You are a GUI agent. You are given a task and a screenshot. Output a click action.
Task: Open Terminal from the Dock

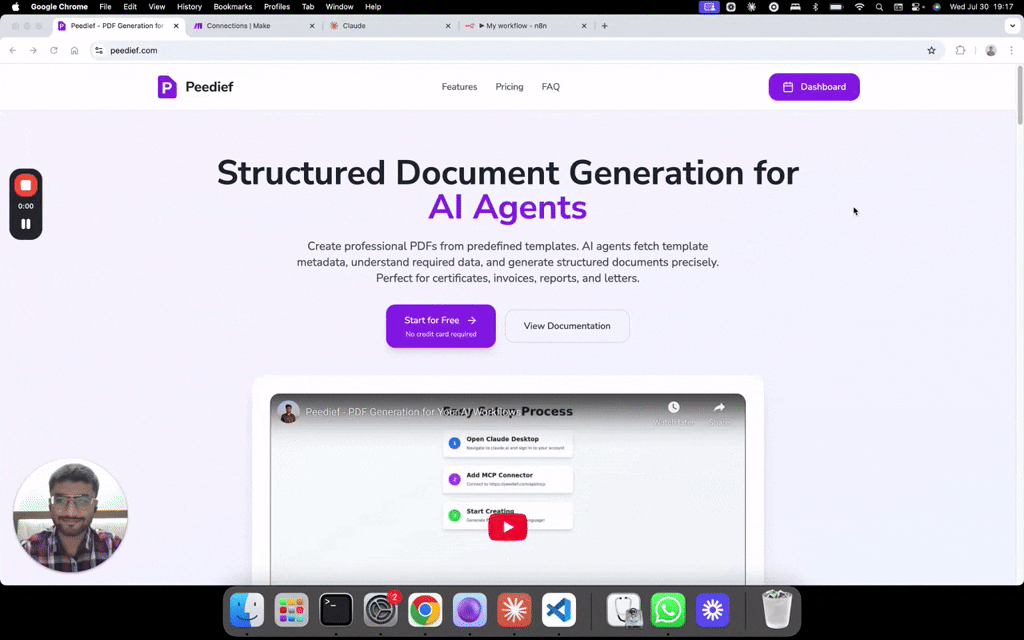coord(336,610)
